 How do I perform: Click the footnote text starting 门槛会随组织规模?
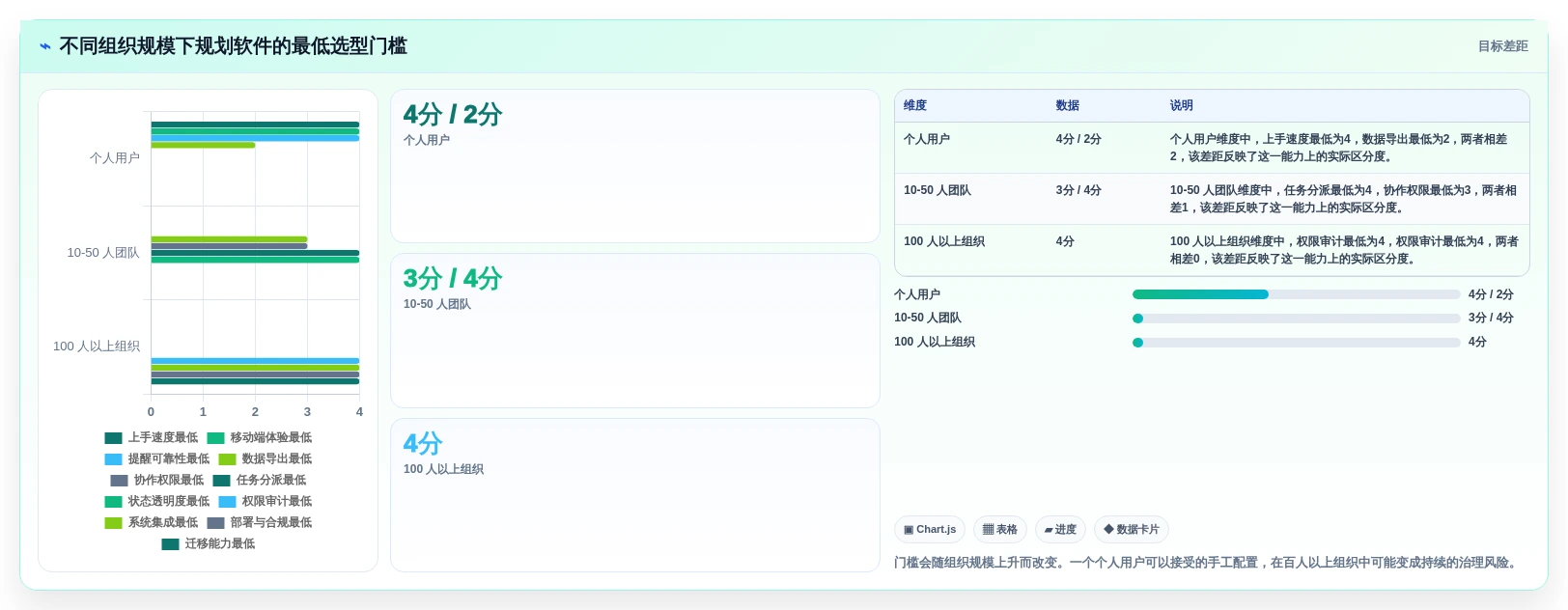pyautogui.click(x=1207, y=563)
